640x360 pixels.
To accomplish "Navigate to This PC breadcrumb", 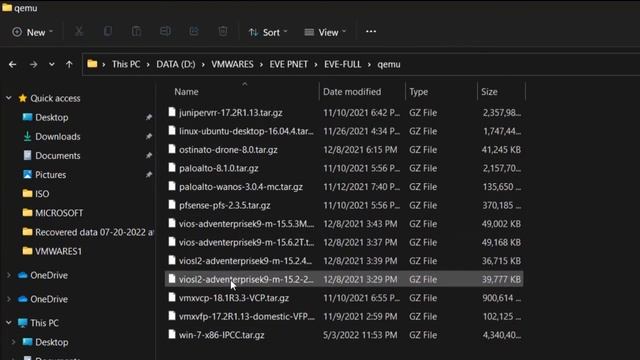I will click(126, 64).
